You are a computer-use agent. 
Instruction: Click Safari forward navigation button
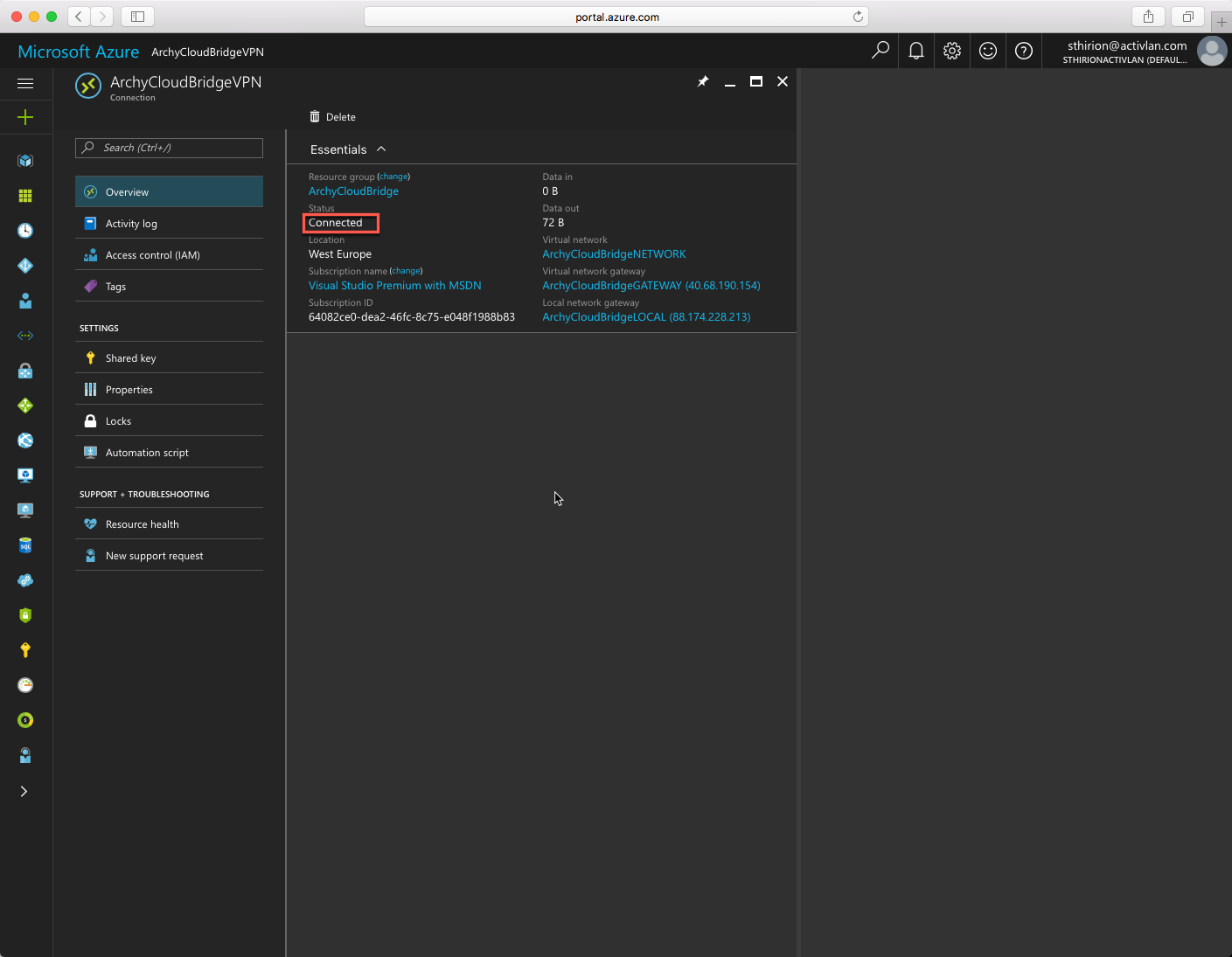tap(102, 16)
